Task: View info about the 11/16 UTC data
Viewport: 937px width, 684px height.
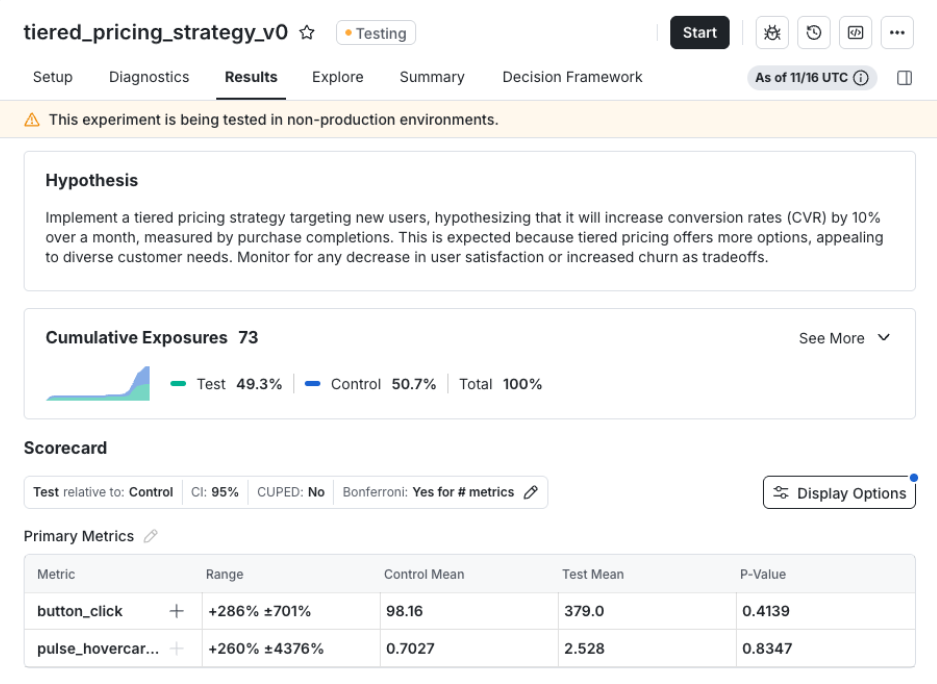Action: click(861, 76)
